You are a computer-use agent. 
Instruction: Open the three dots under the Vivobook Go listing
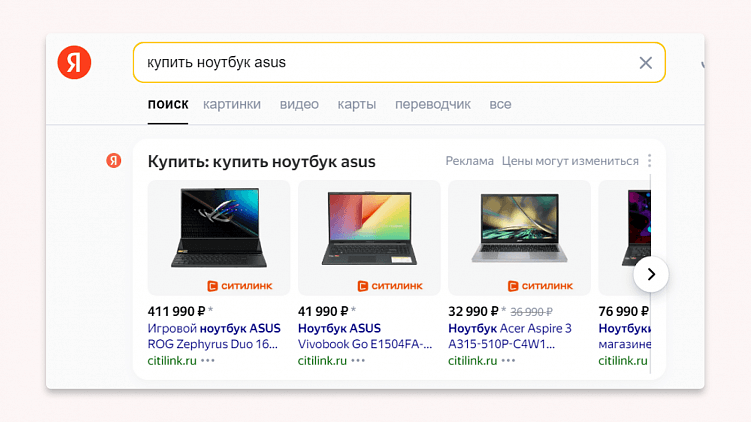click(358, 360)
